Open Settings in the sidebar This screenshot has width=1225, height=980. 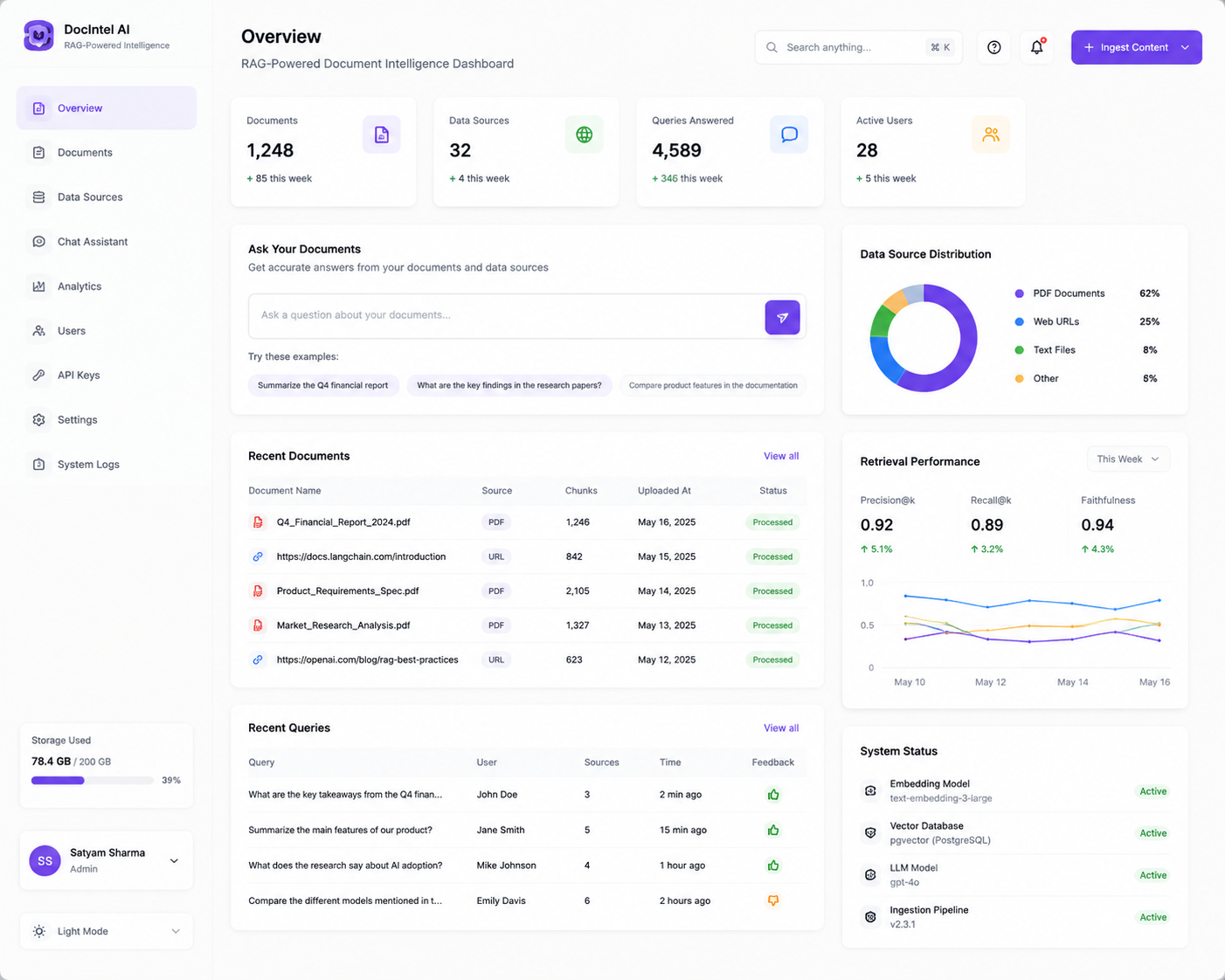coord(107,420)
